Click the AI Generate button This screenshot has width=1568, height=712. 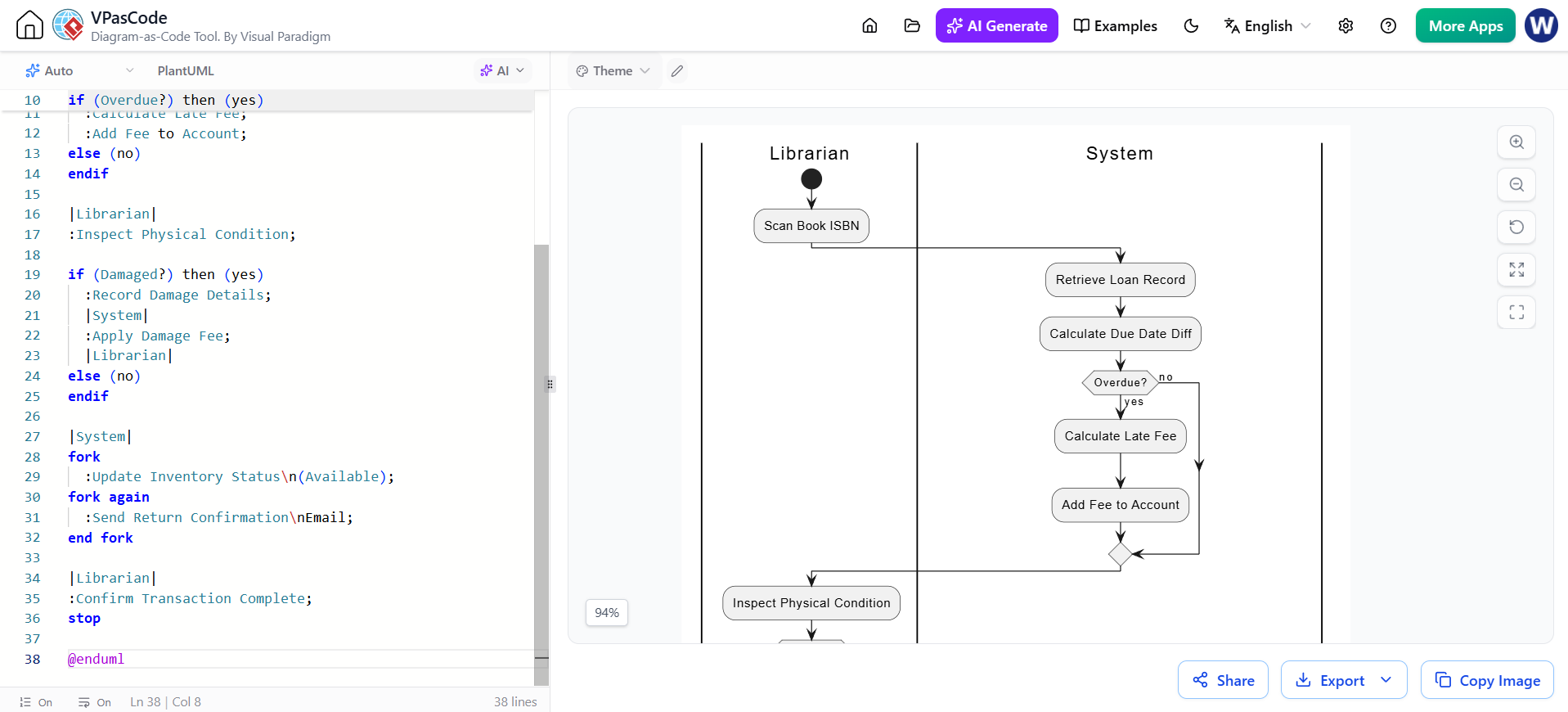[996, 25]
